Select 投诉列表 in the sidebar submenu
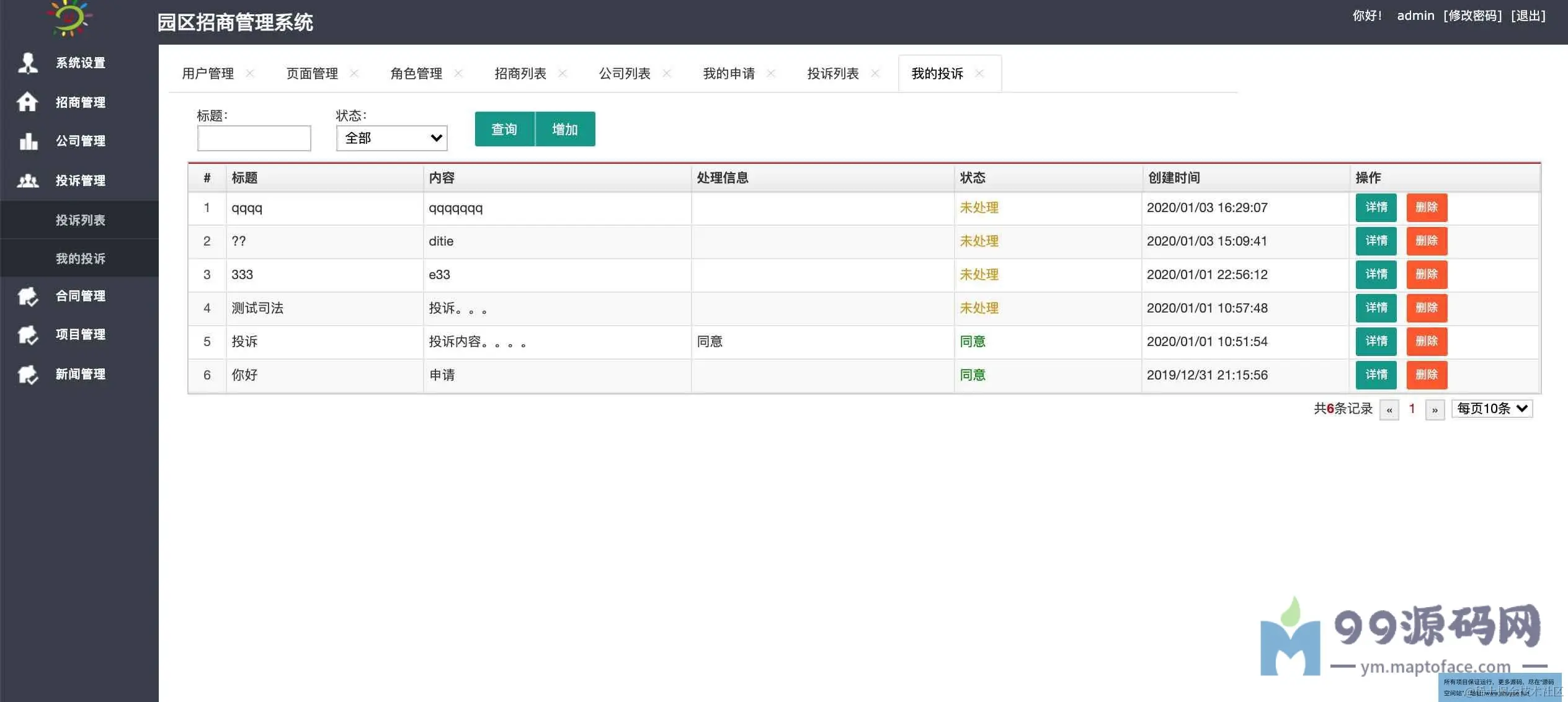The image size is (1568, 702). [x=80, y=220]
